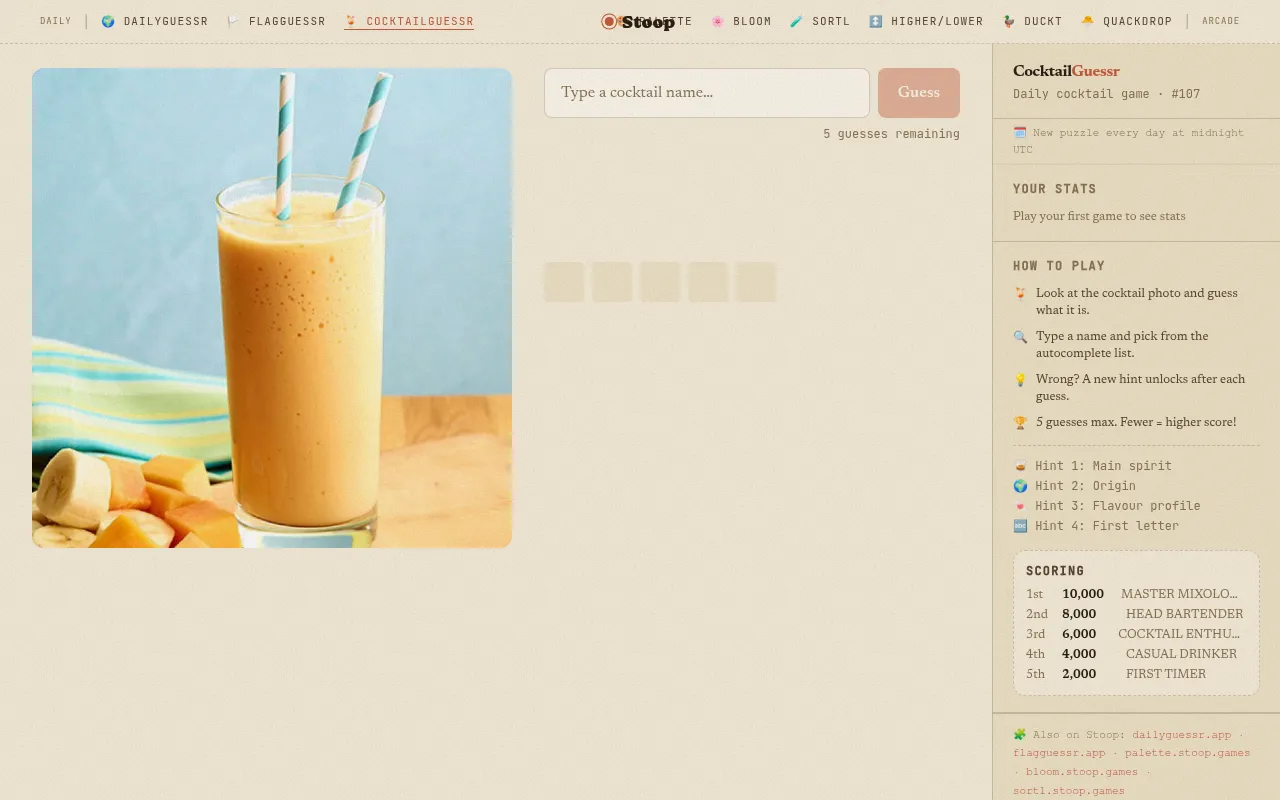Click the CASUAL DRINKER rank label
Image resolution: width=1280 pixels, height=800 pixels.
coord(1181,654)
